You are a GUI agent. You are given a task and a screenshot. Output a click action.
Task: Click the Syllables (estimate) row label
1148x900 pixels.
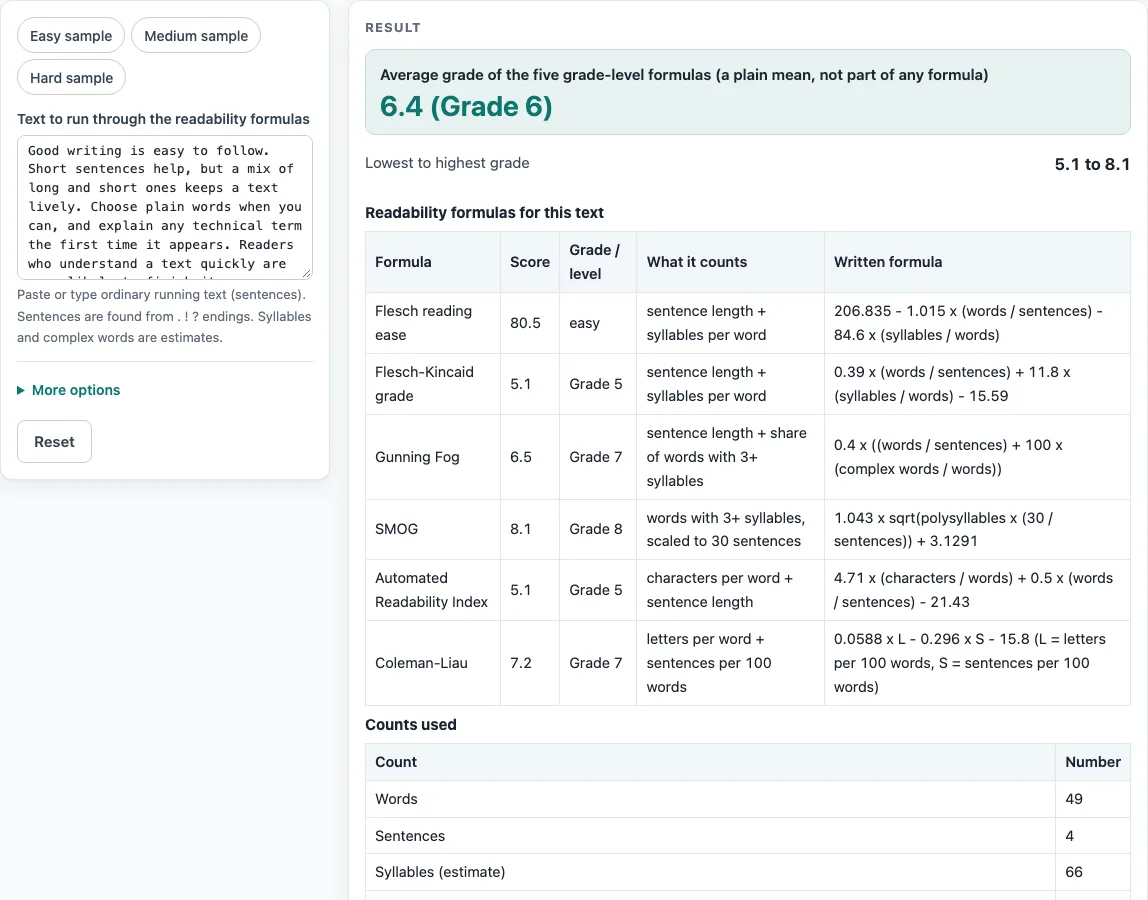440,872
